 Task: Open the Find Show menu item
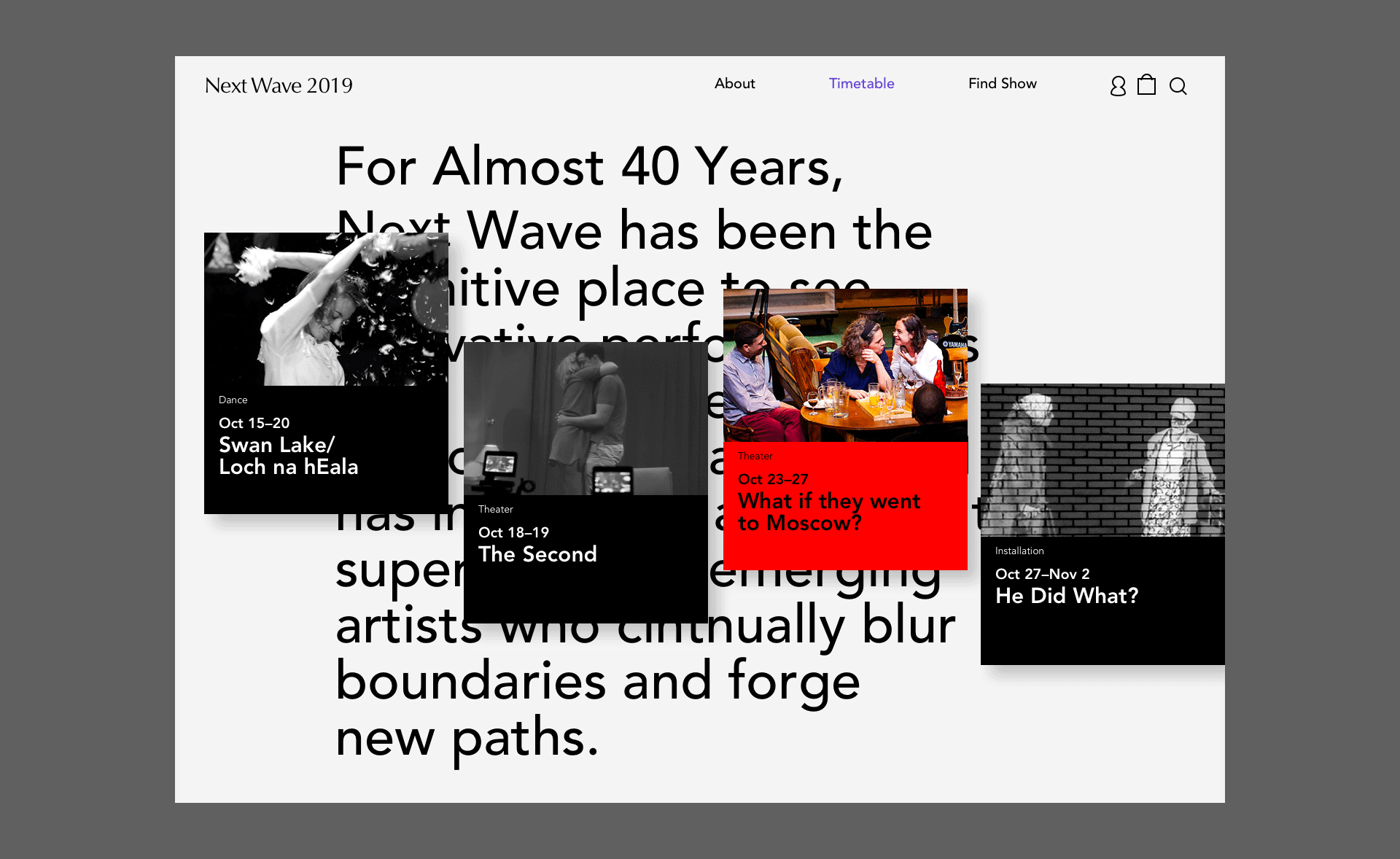point(1002,83)
